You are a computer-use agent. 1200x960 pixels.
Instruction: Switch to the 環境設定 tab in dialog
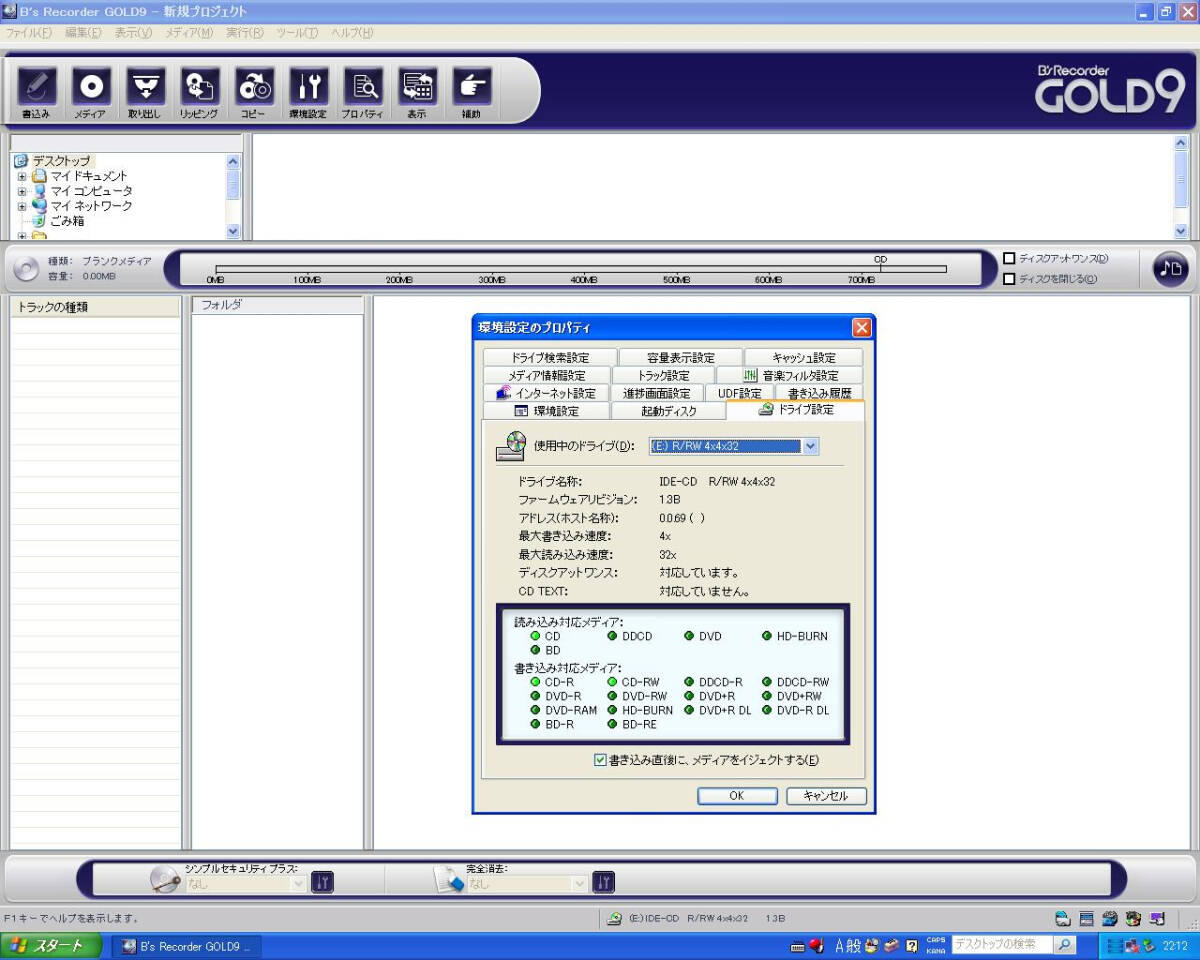click(546, 411)
